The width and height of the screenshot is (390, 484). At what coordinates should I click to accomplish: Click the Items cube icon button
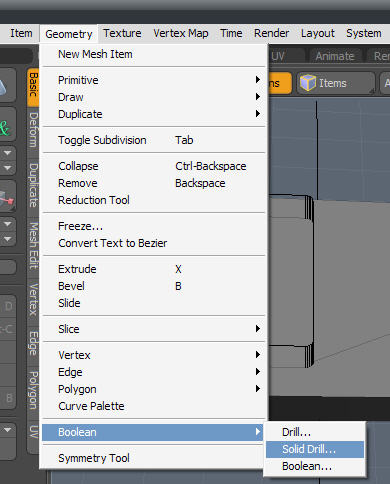335,83
